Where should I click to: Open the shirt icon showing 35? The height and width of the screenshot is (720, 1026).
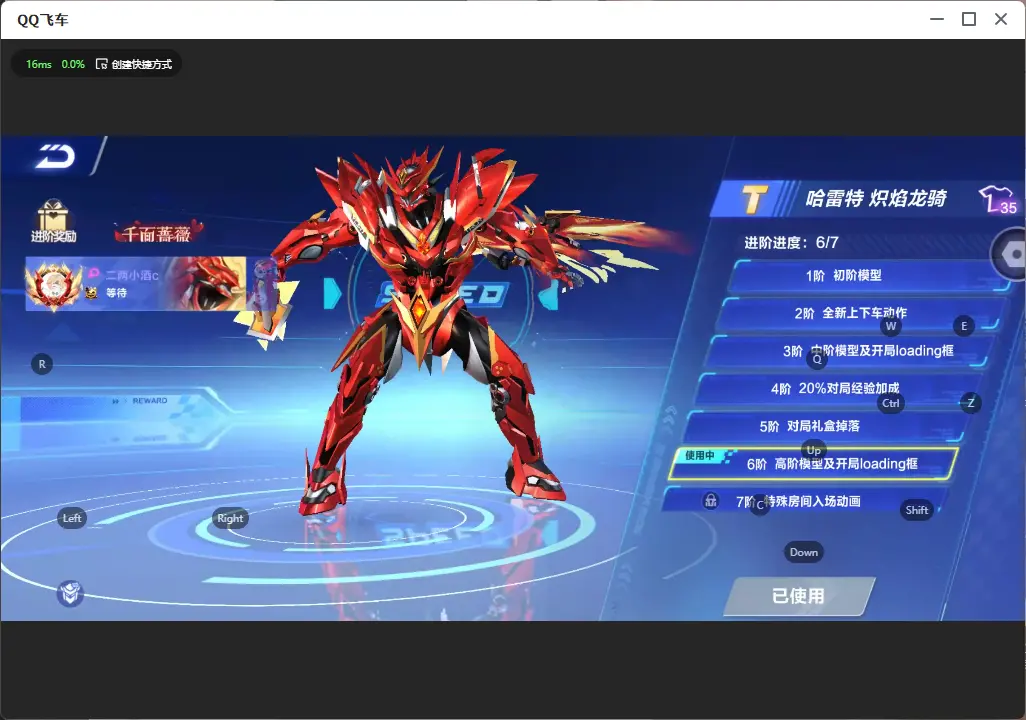pyautogui.click(x=998, y=200)
